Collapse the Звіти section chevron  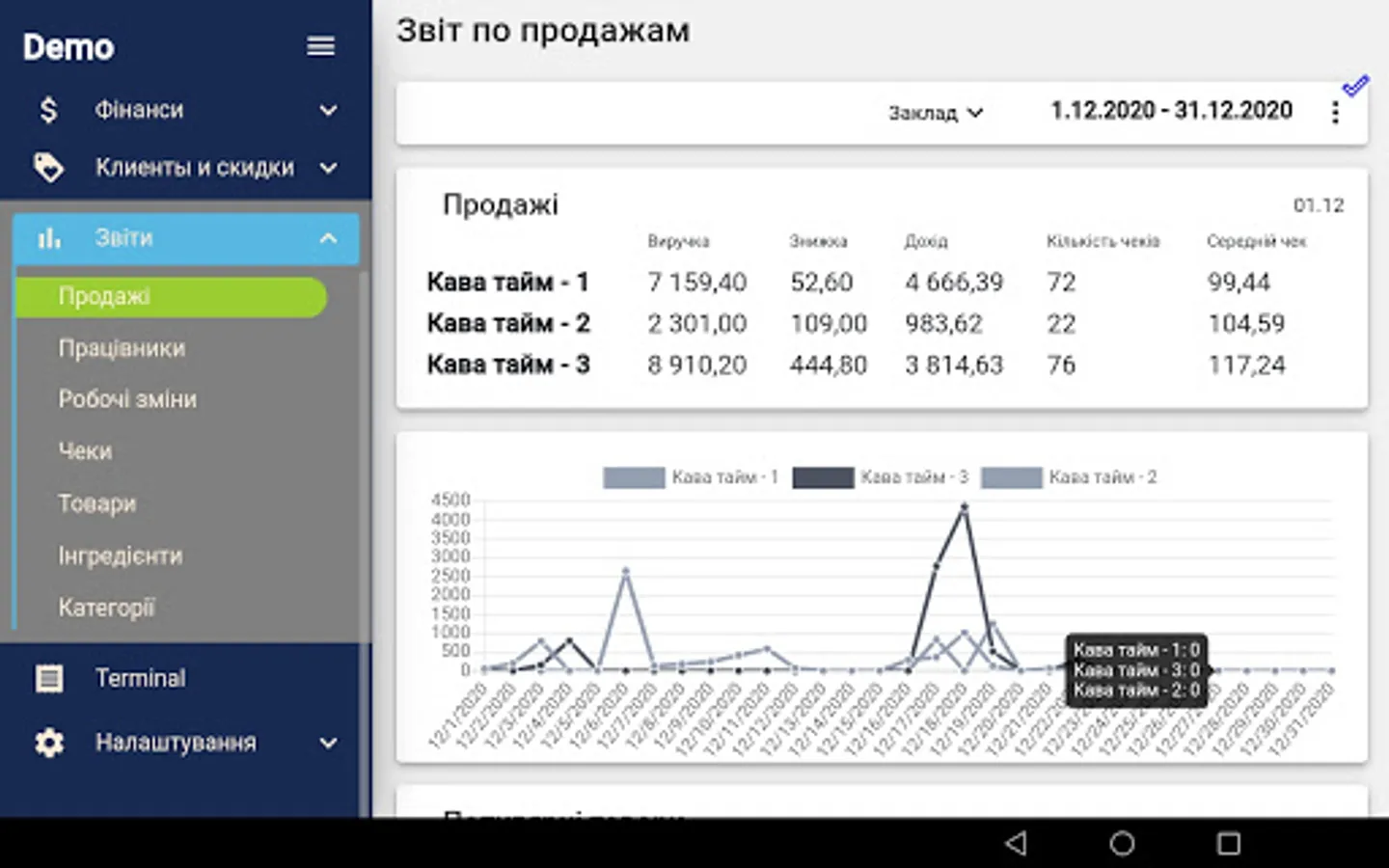(328, 237)
